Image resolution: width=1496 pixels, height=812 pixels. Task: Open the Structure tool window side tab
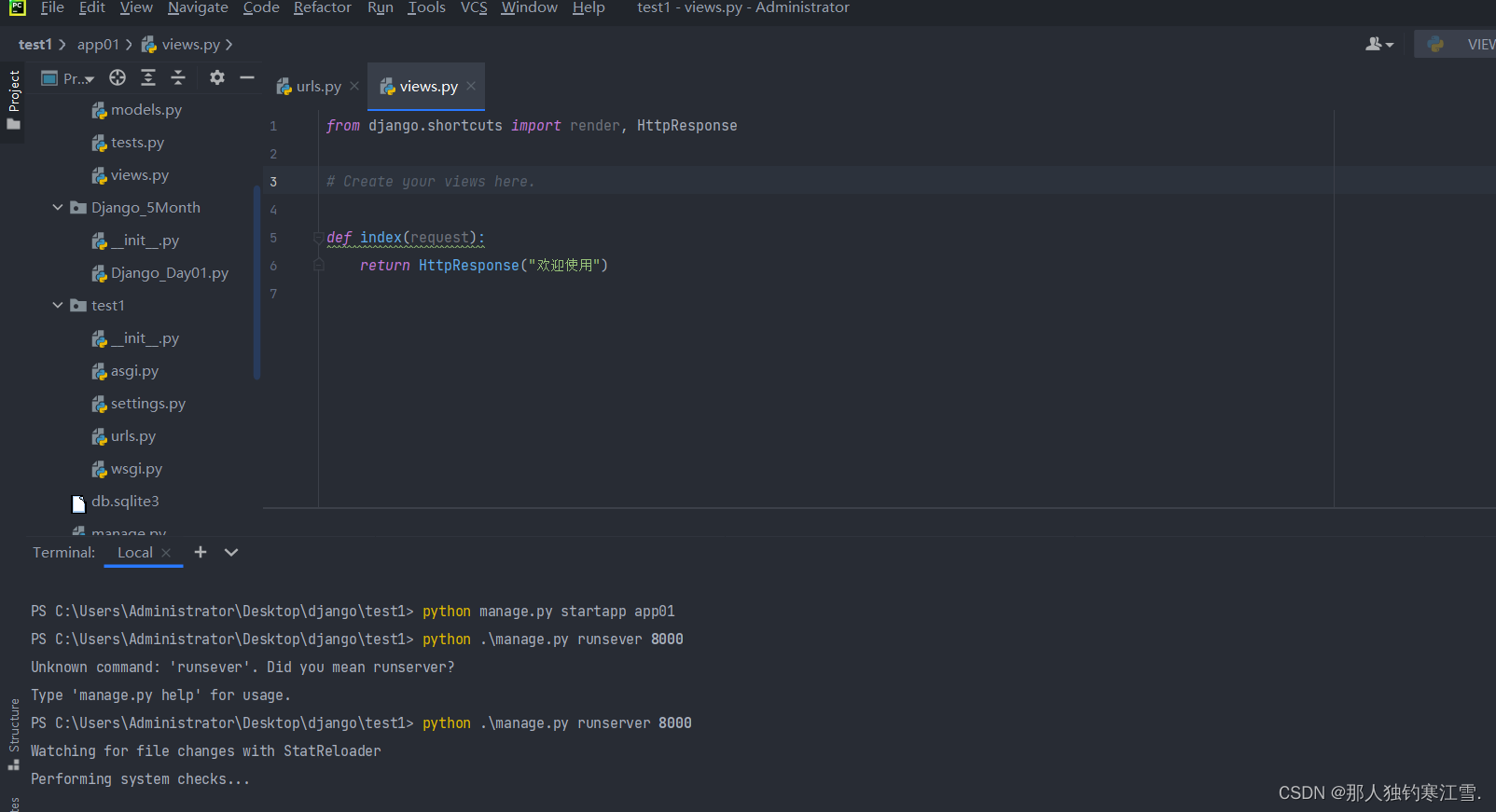13,735
